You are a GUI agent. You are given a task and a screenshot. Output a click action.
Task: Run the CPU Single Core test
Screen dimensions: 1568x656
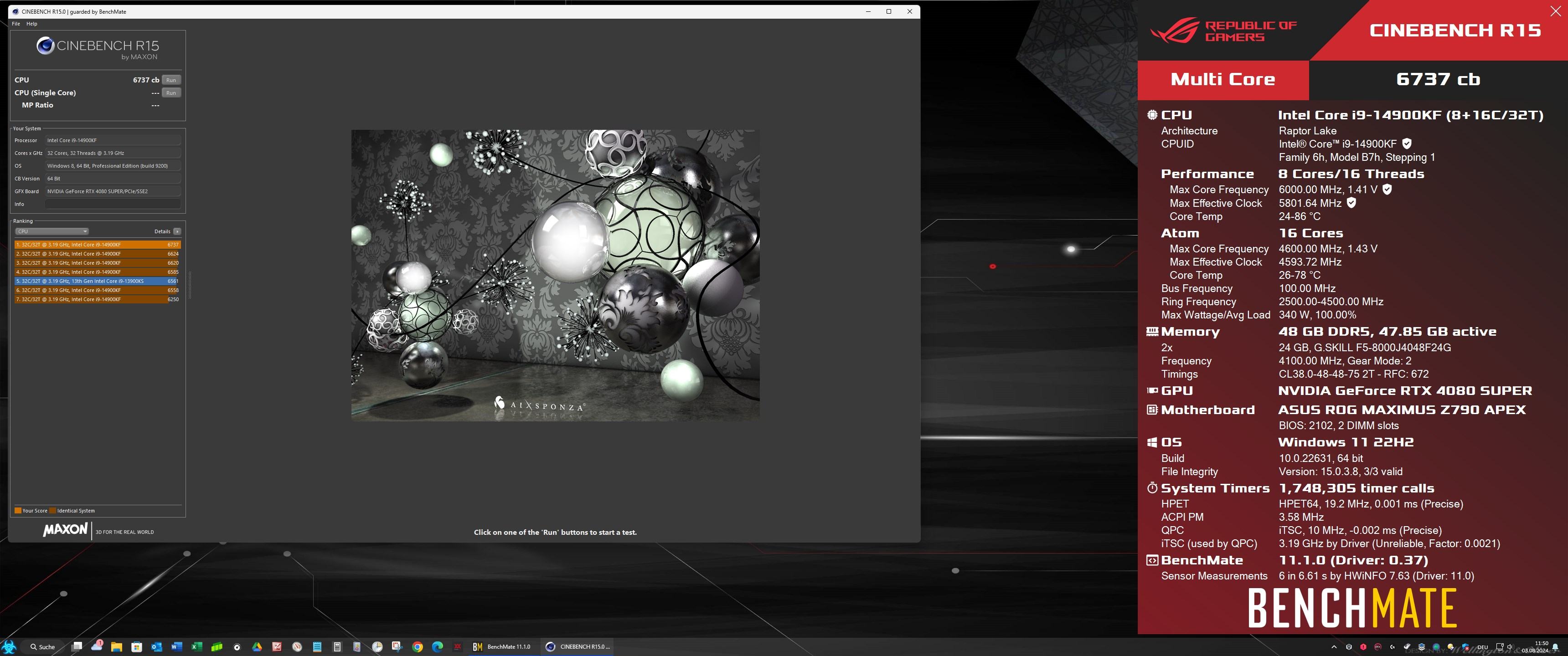click(171, 92)
